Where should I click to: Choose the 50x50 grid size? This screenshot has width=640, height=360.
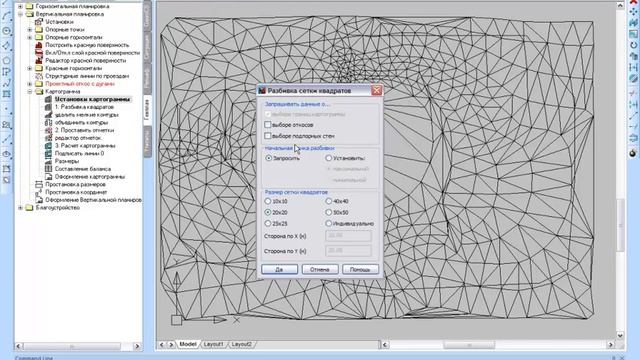(329, 212)
